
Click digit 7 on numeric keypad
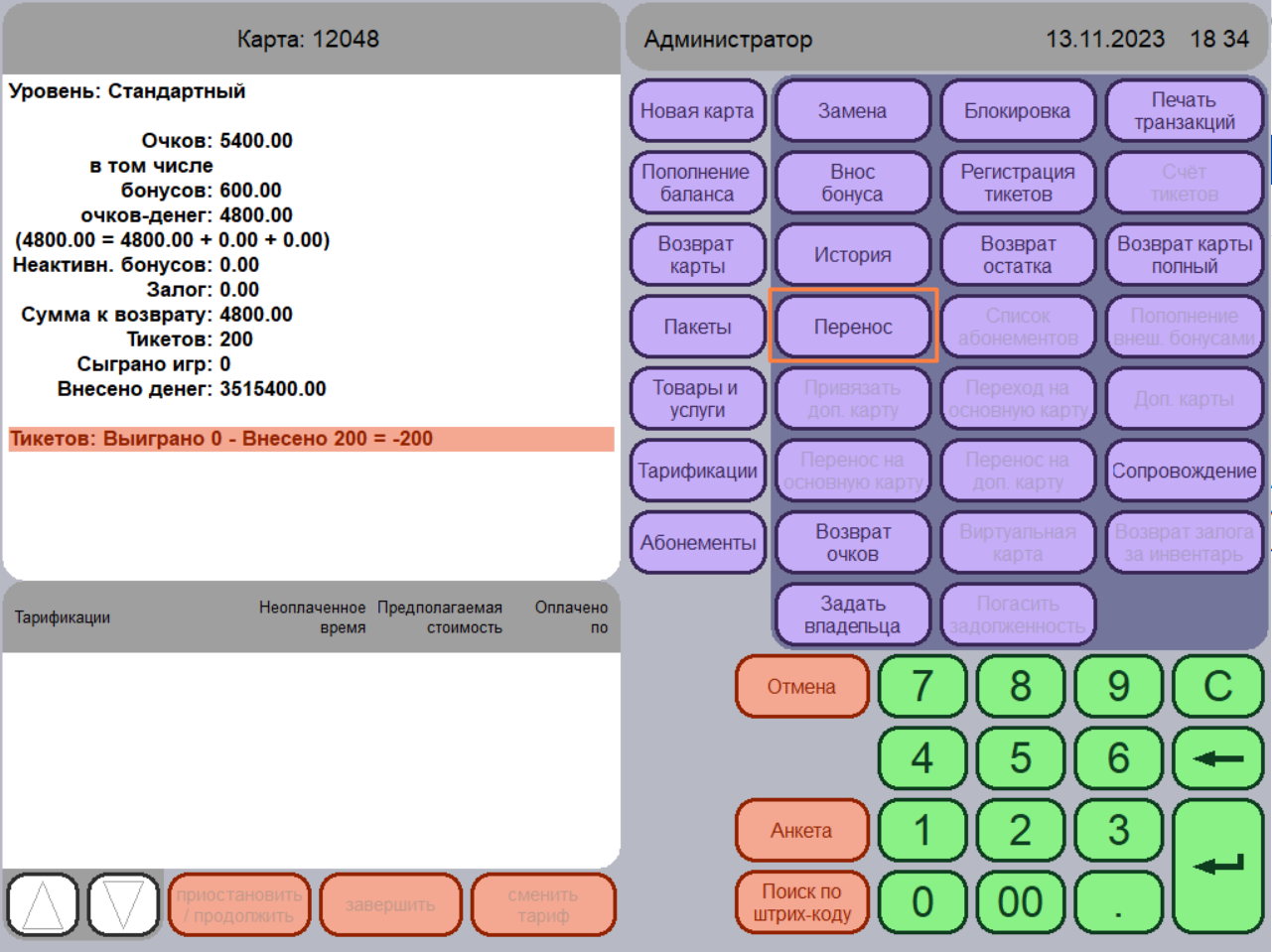[922, 686]
